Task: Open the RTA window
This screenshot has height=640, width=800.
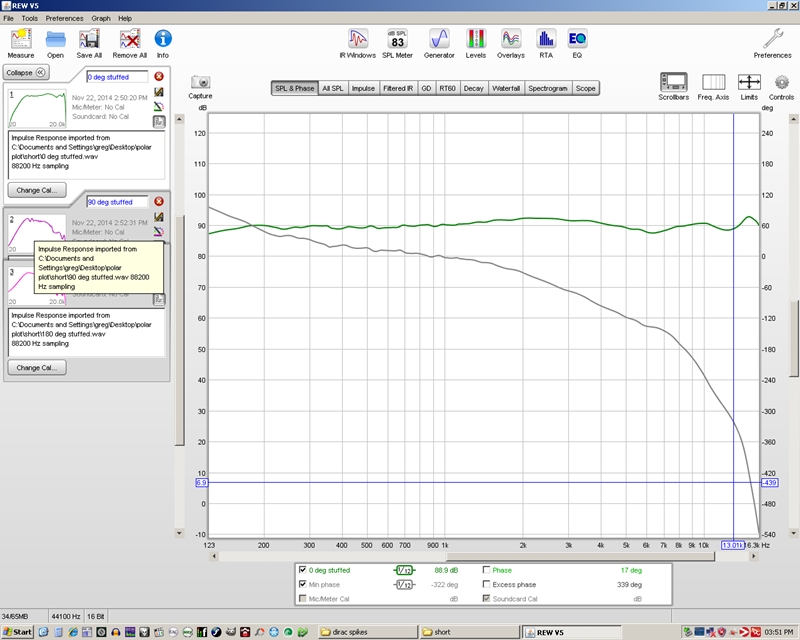Action: pyautogui.click(x=546, y=44)
